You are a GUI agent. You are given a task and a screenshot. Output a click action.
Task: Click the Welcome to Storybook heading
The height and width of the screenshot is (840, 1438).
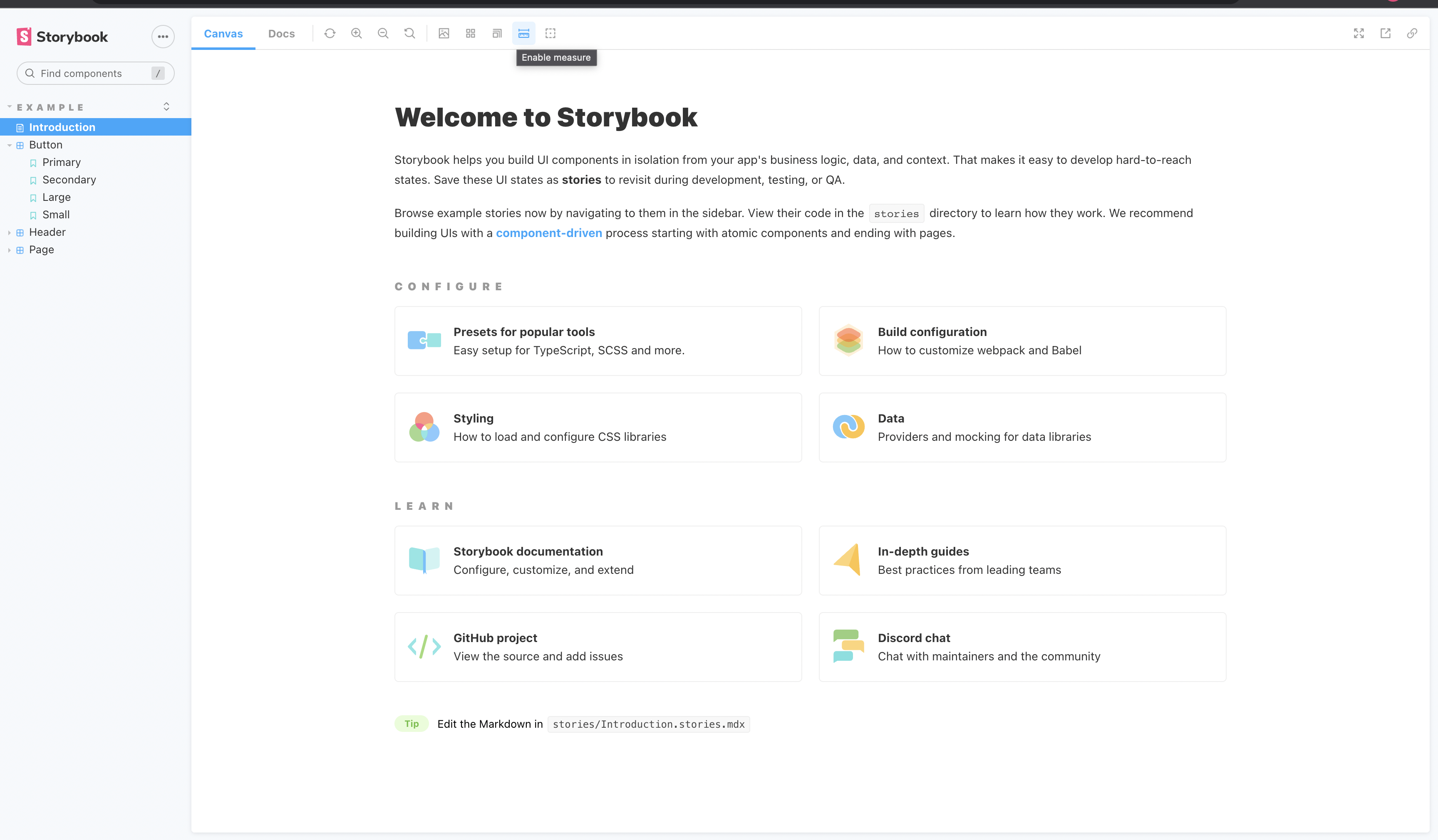point(546,117)
